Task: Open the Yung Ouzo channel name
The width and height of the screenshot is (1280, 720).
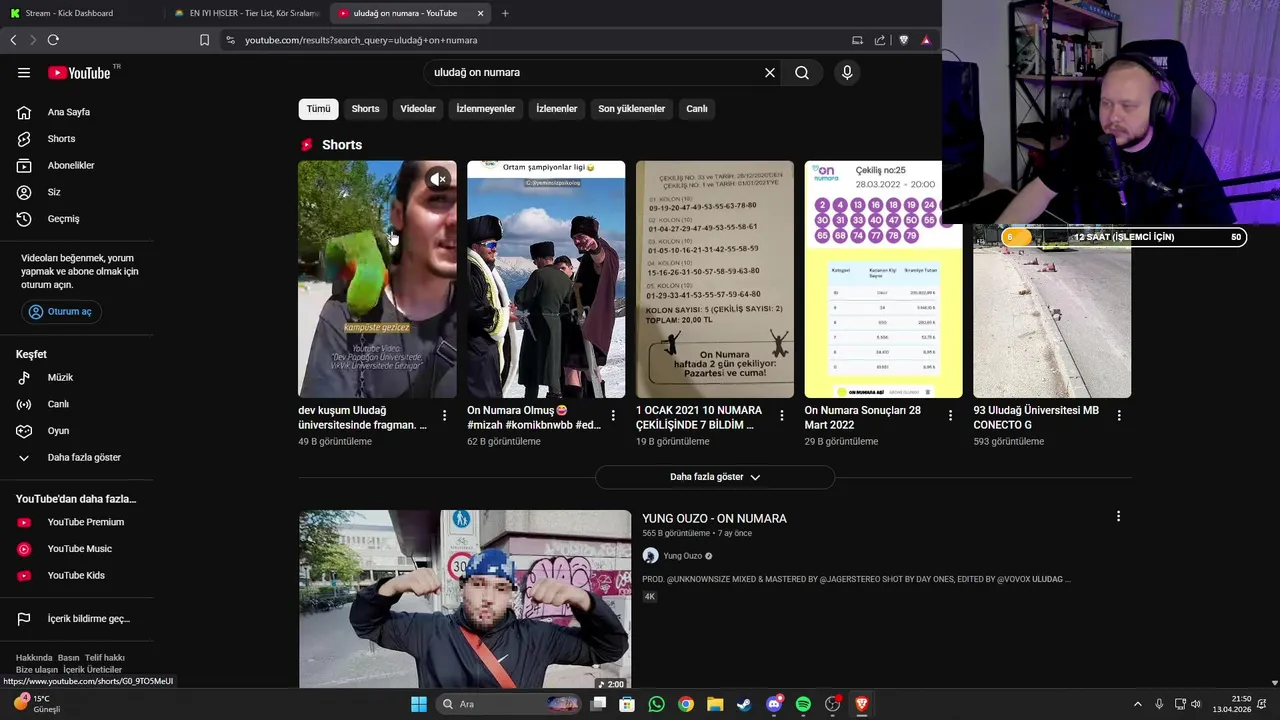Action: coord(683,556)
